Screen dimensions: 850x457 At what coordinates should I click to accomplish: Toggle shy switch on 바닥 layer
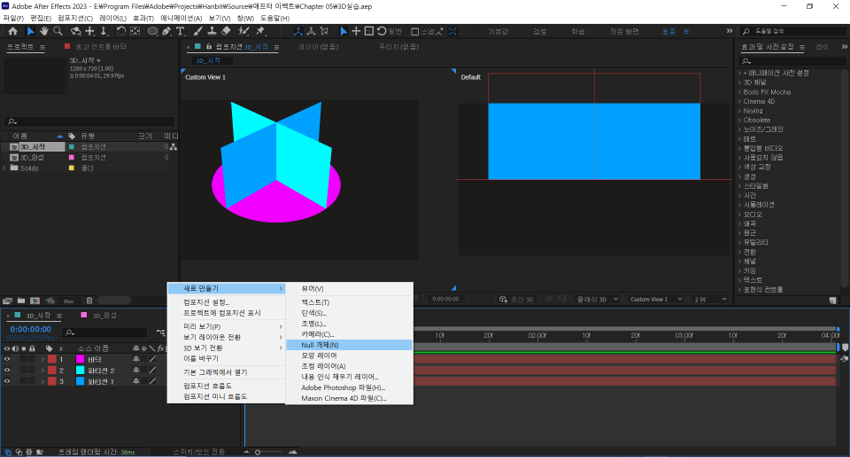coord(136,359)
